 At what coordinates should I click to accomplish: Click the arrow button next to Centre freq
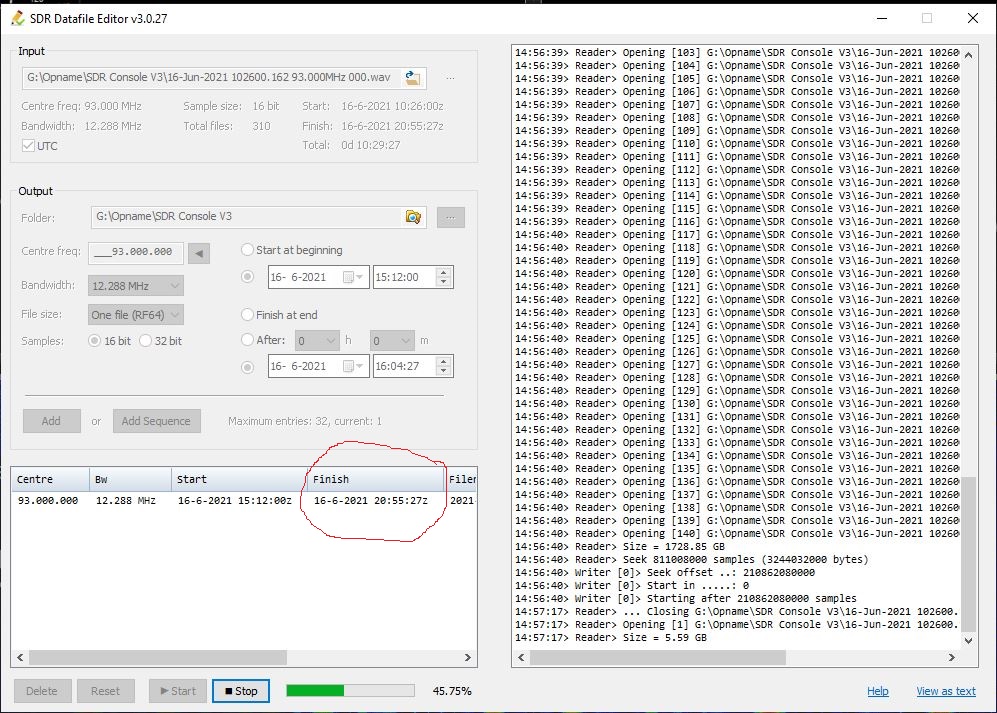click(x=199, y=253)
